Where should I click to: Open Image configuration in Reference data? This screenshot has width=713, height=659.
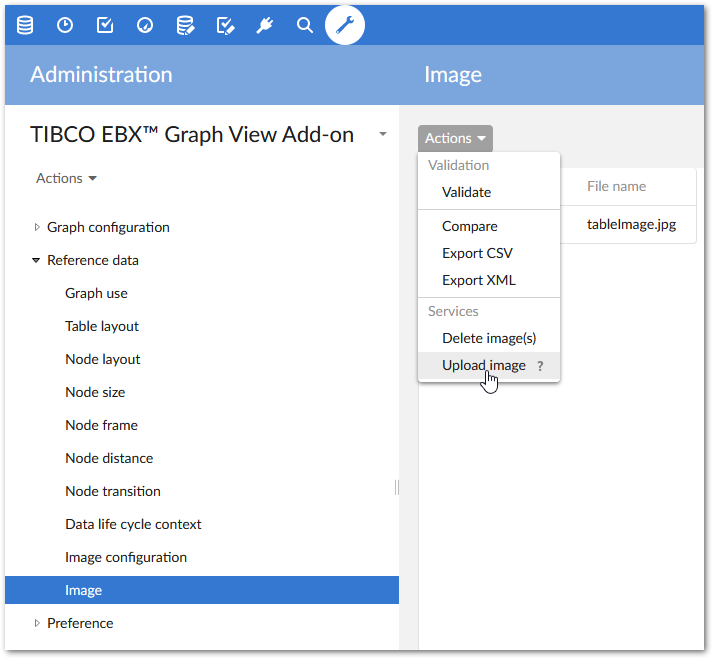[x=126, y=557]
